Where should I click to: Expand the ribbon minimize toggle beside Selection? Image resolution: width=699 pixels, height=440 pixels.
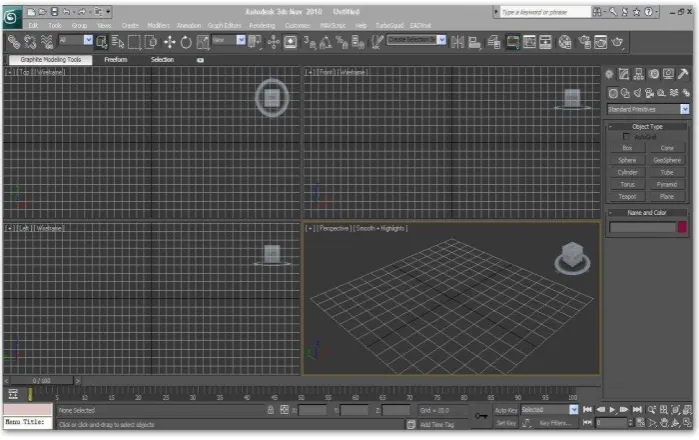tap(200, 60)
